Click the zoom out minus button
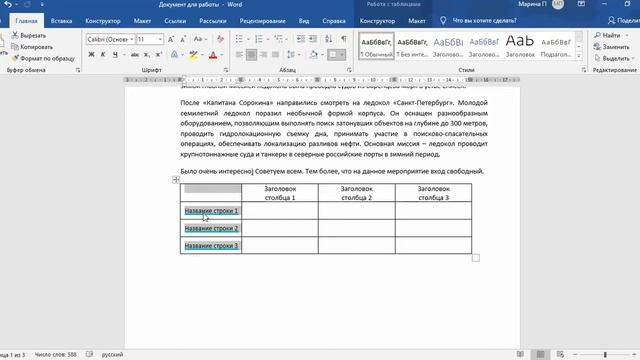640x360 pixels. click(576, 354)
